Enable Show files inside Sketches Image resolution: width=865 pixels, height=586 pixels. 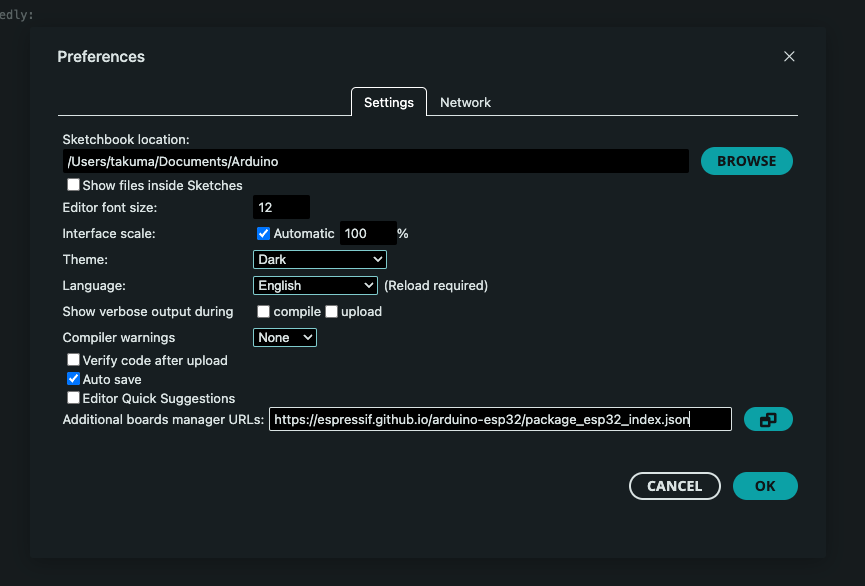73,184
